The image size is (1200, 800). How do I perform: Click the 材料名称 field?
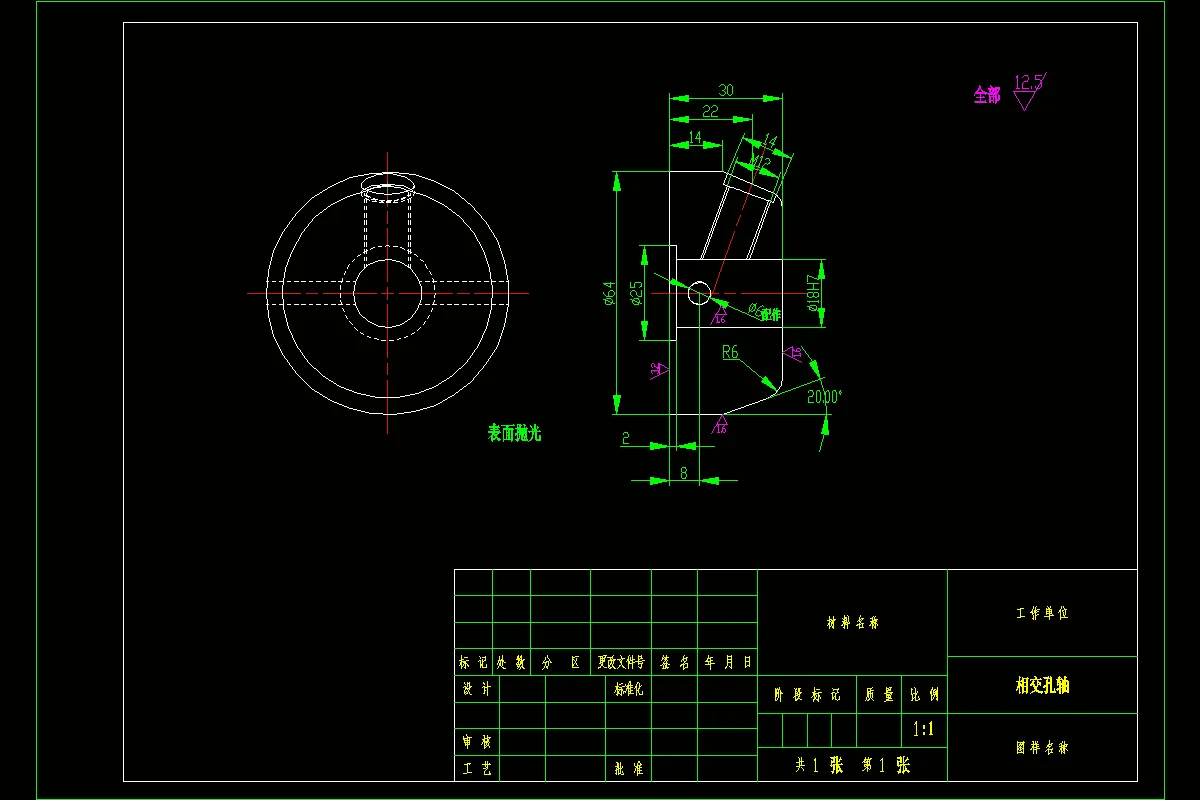(852, 622)
